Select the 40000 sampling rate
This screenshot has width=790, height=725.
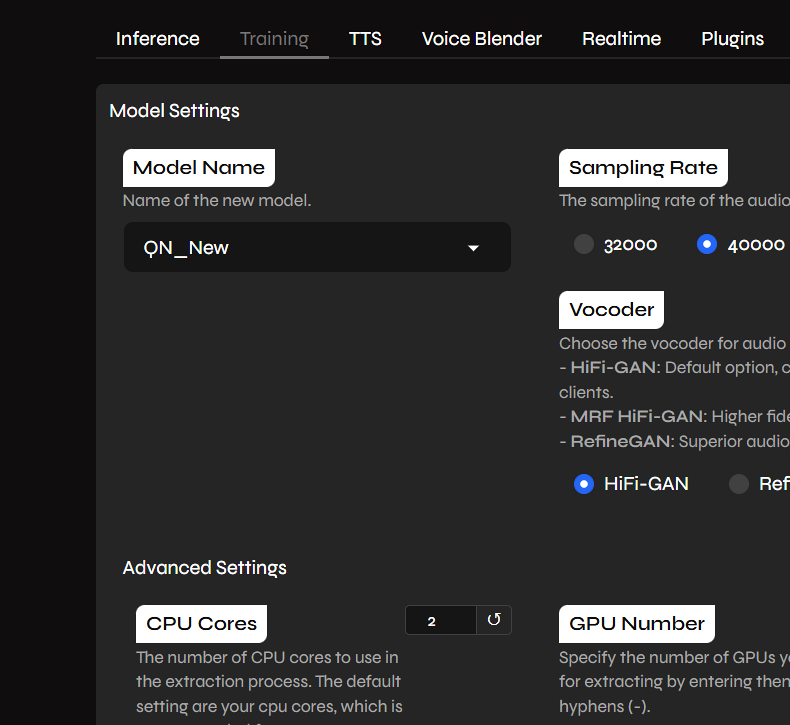(x=707, y=244)
